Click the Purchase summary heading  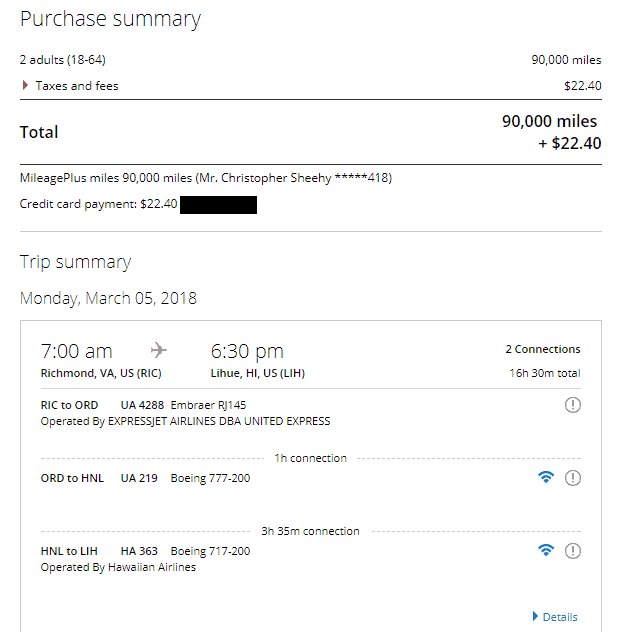pyautogui.click(x=110, y=19)
